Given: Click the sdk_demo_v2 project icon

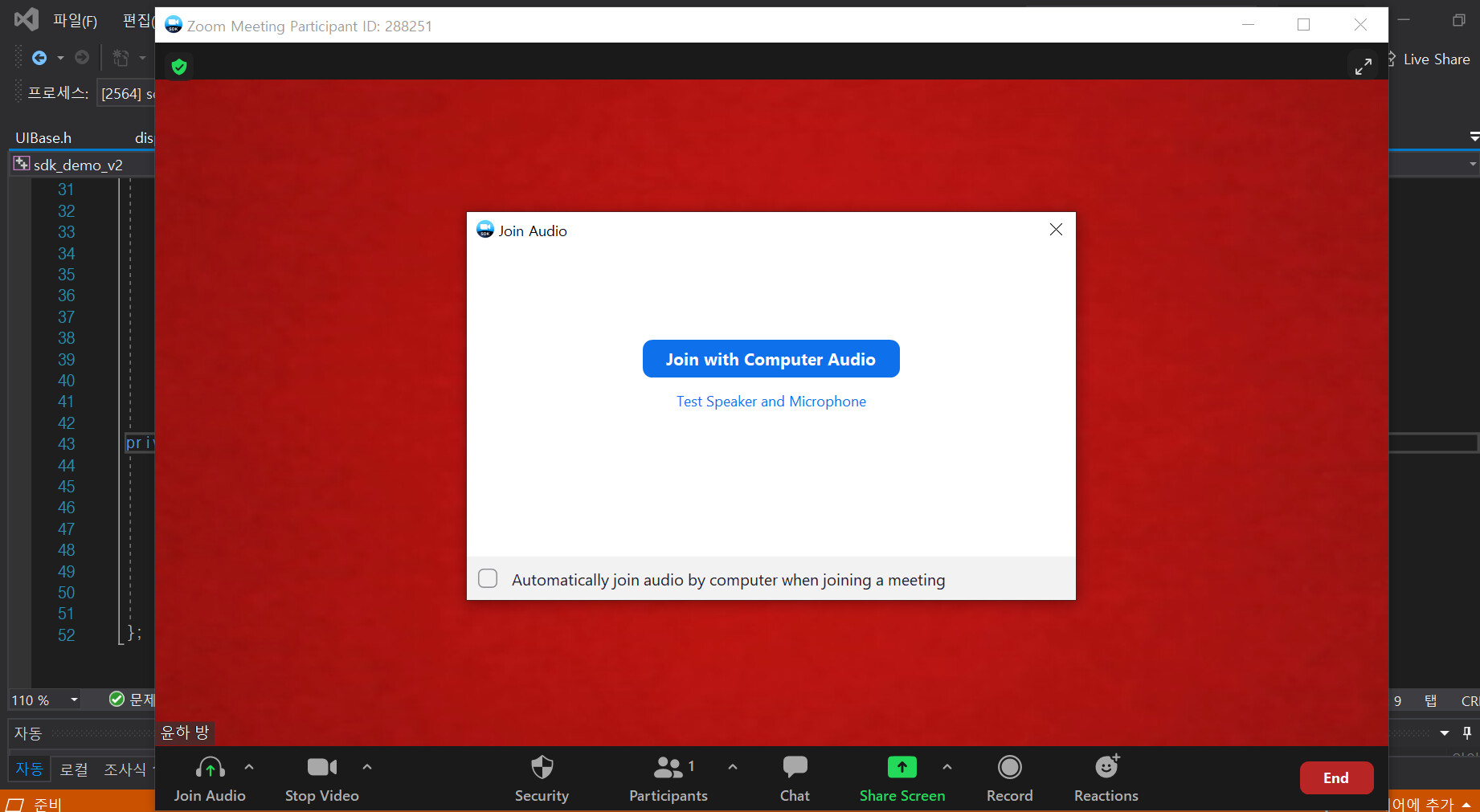Looking at the screenshot, I should click(x=22, y=164).
